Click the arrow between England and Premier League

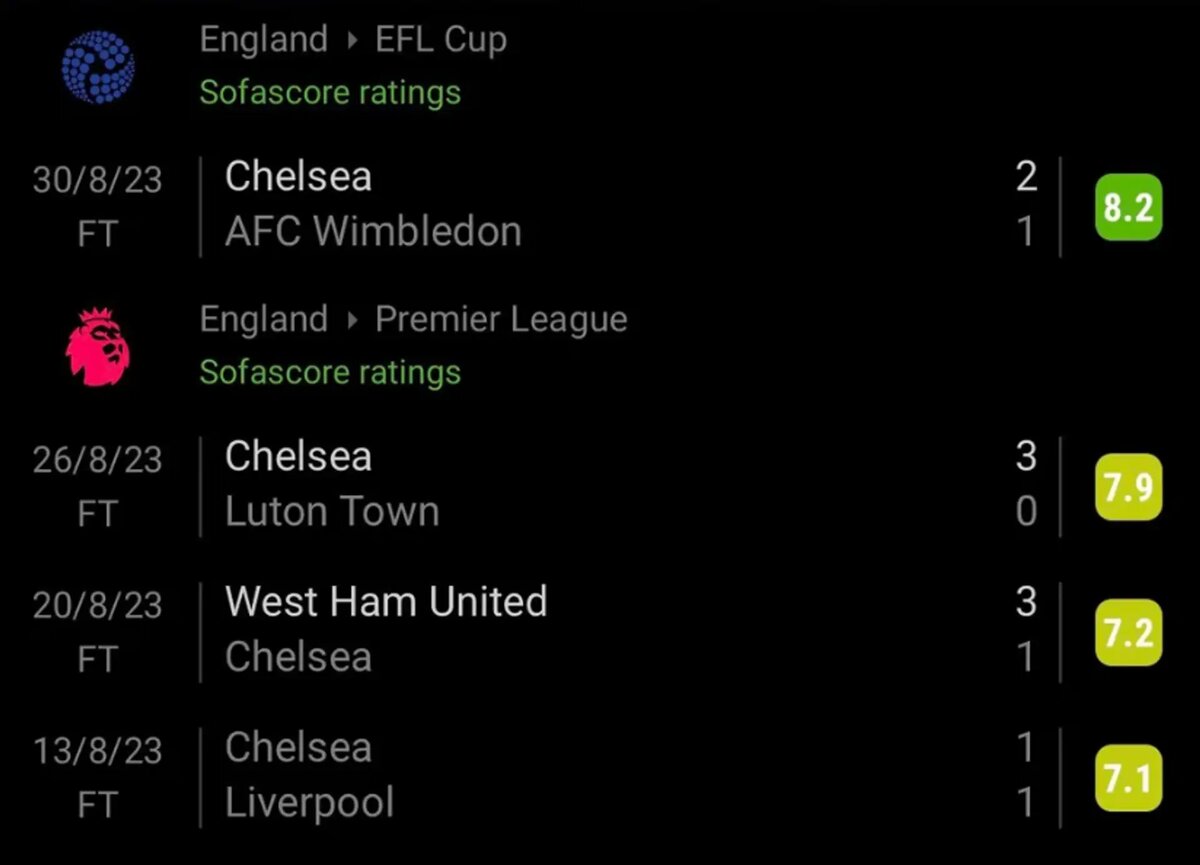[352, 321]
